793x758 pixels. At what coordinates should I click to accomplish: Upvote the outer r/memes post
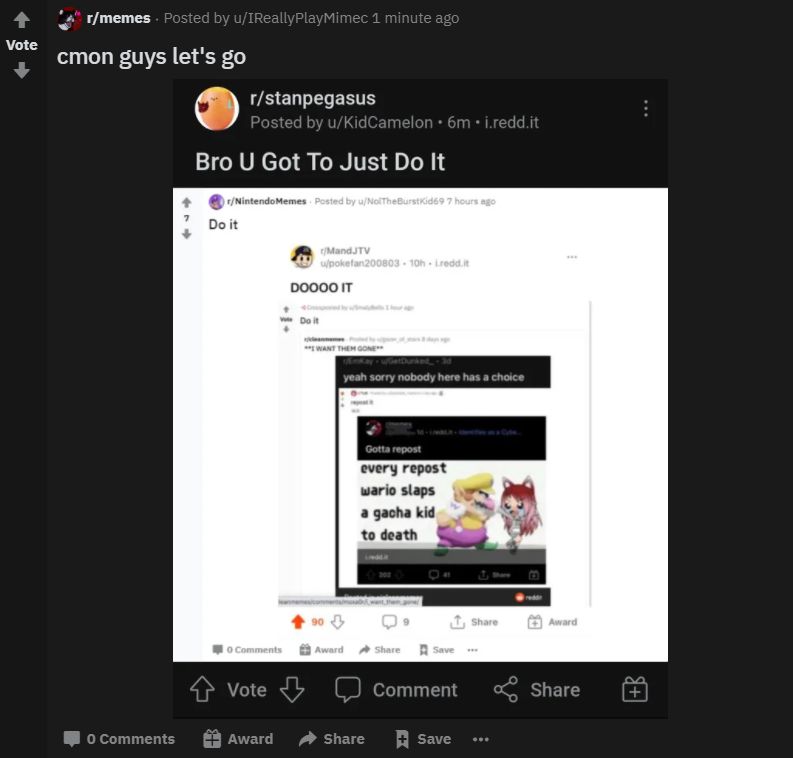pos(21,19)
